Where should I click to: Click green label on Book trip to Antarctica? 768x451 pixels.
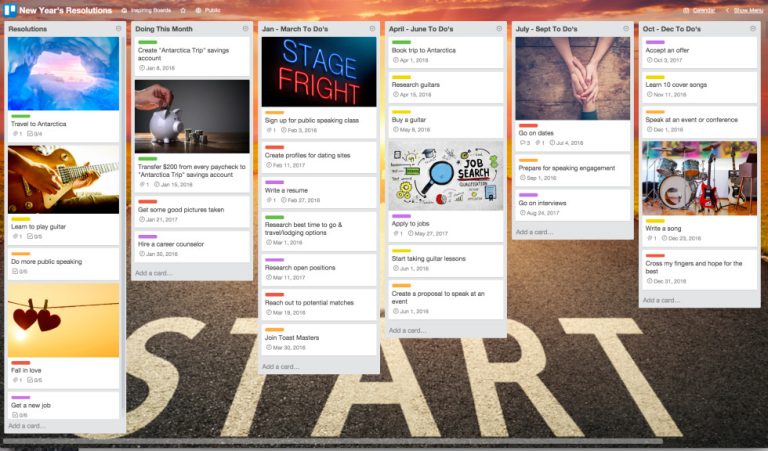click(401, 43)
